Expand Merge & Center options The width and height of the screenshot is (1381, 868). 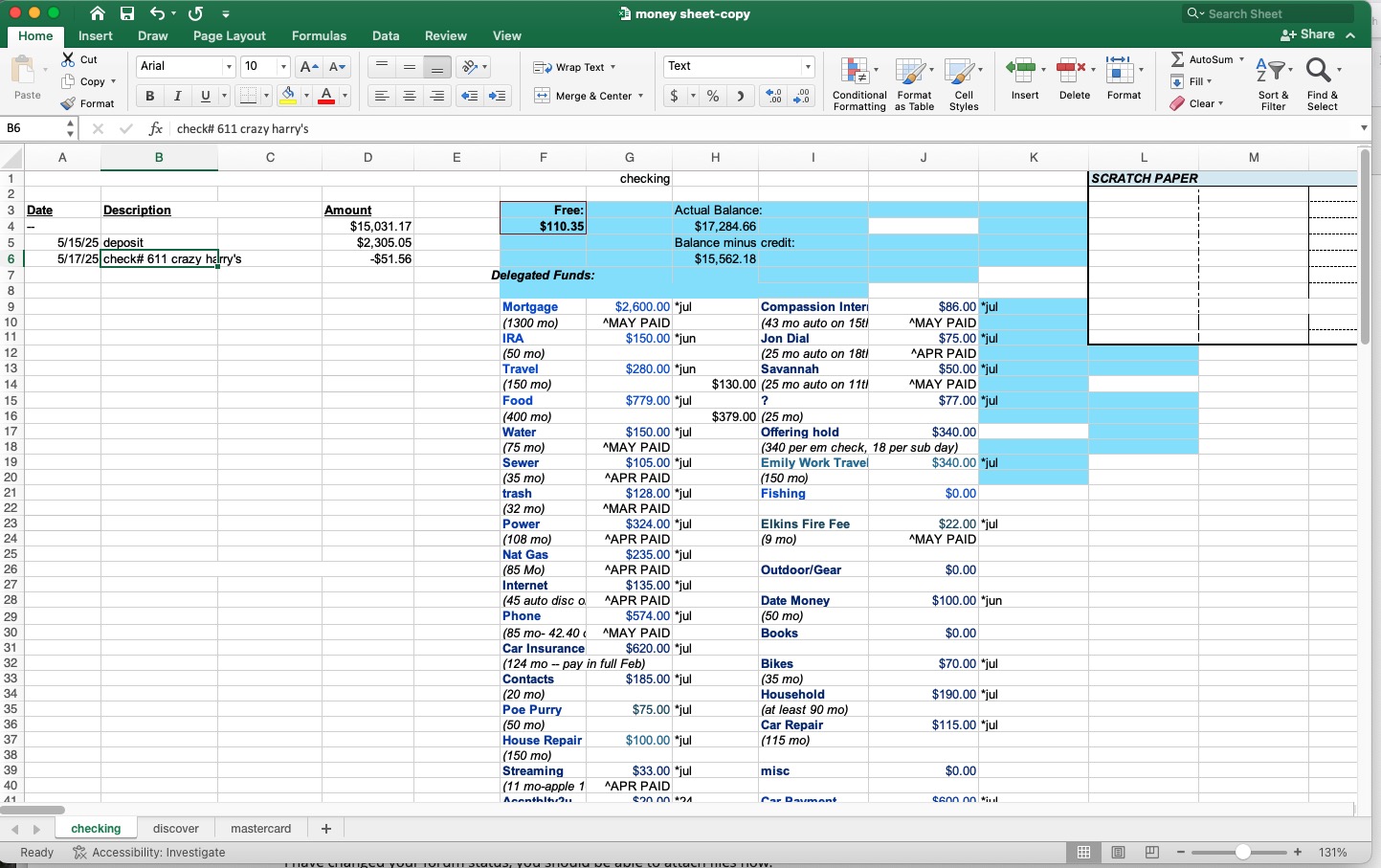[x=640, y=96]
